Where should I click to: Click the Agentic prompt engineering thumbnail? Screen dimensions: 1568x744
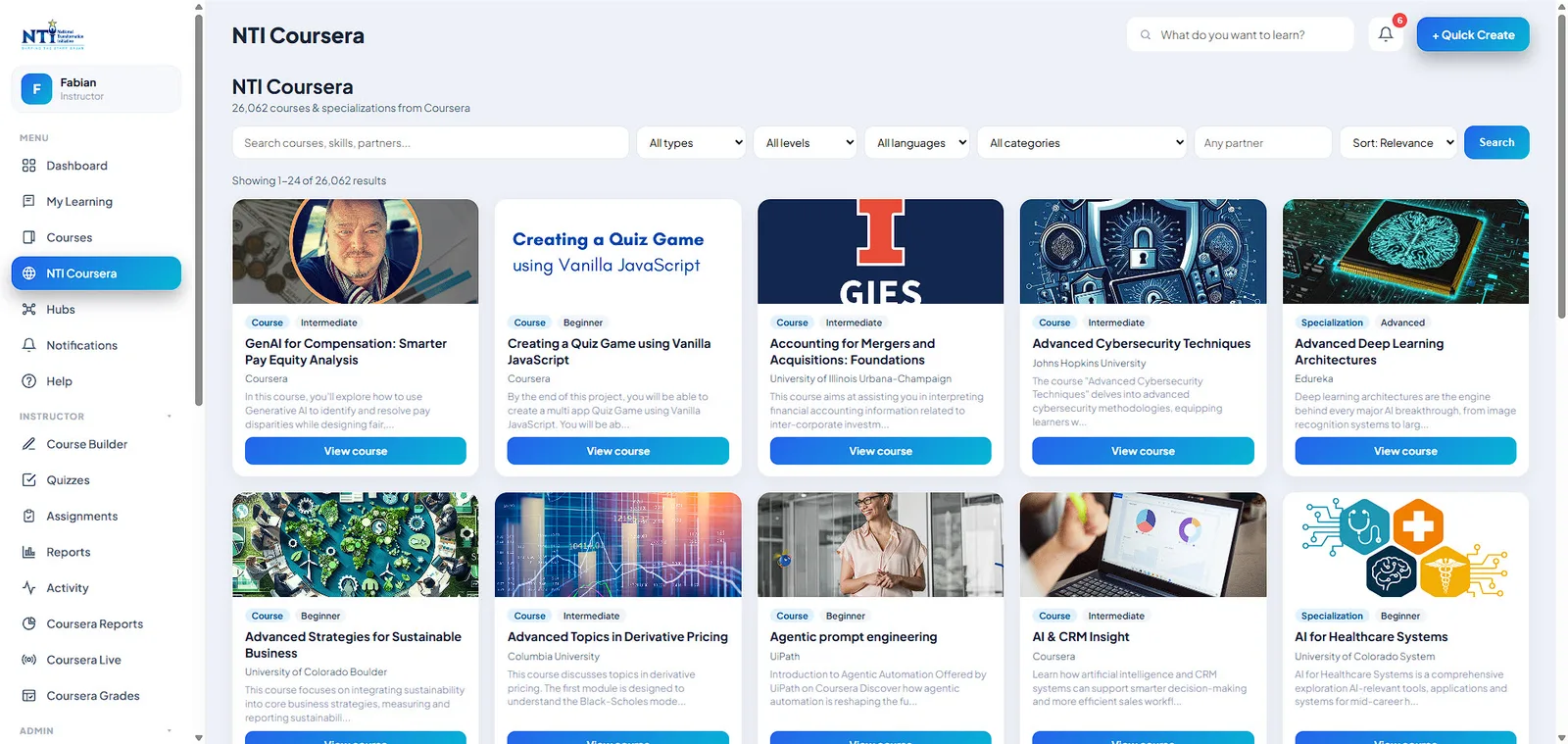(880, 545)
